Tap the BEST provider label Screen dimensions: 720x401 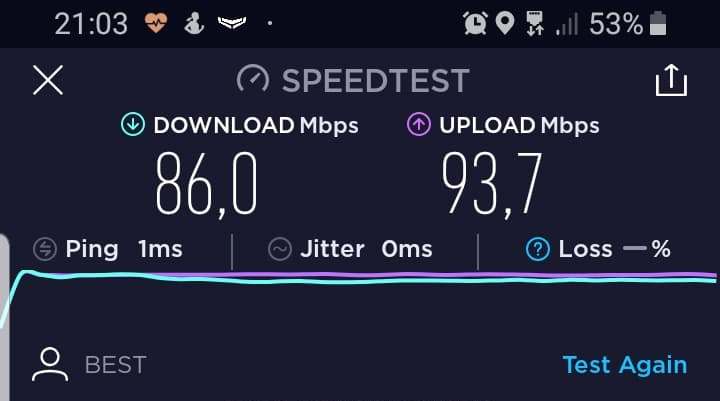(116, 365)
